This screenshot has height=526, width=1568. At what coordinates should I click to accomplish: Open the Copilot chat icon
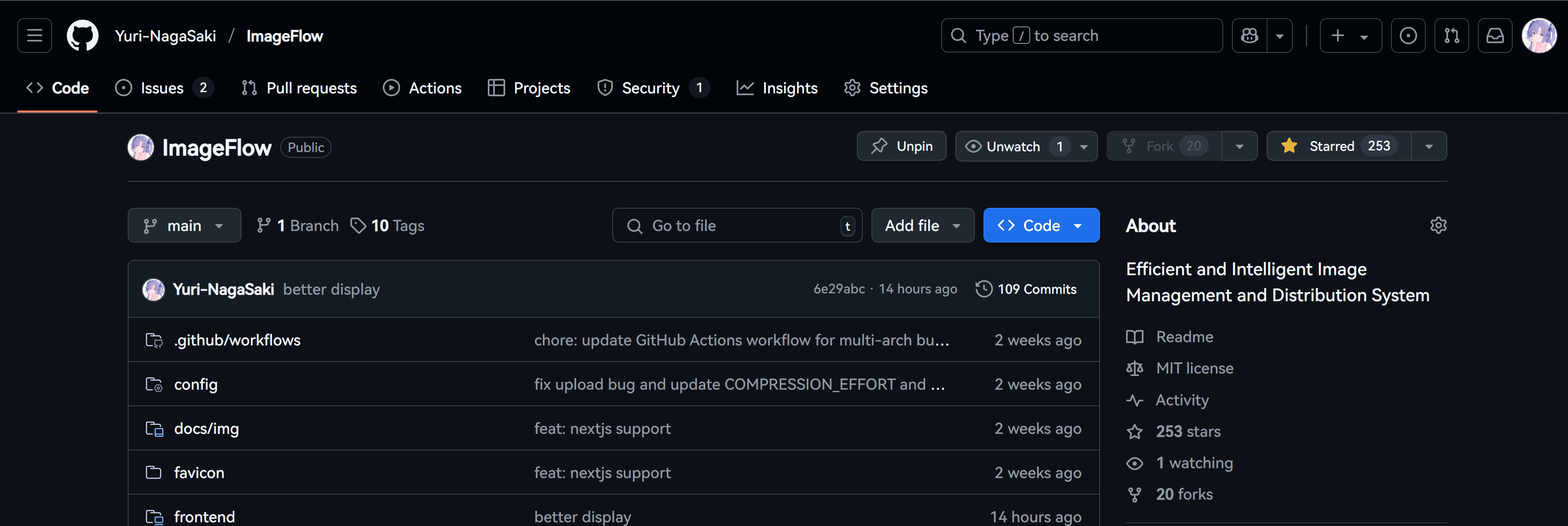pyautogui.click(x=1249, y=36)
